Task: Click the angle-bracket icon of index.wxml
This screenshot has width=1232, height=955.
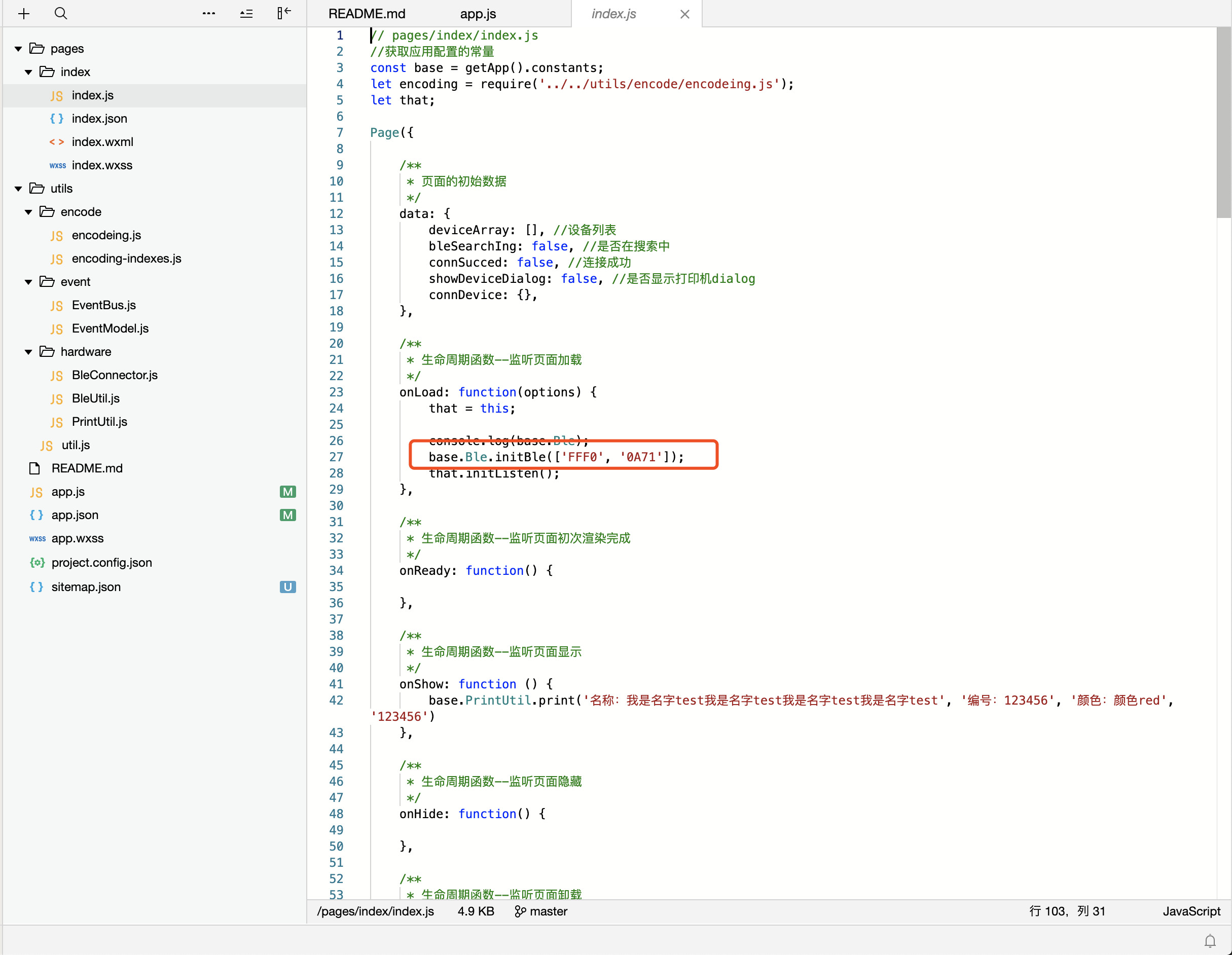Action: coord(56,142)
